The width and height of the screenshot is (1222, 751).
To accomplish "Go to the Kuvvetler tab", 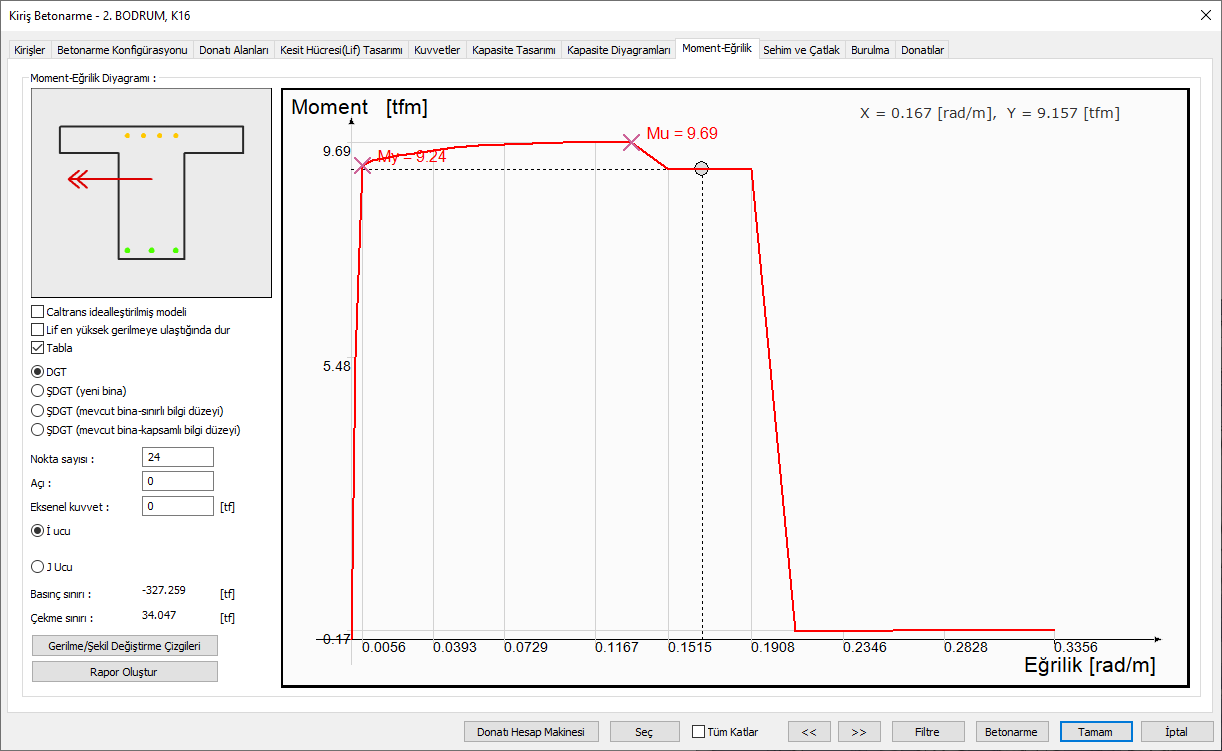I will [437, 50].
